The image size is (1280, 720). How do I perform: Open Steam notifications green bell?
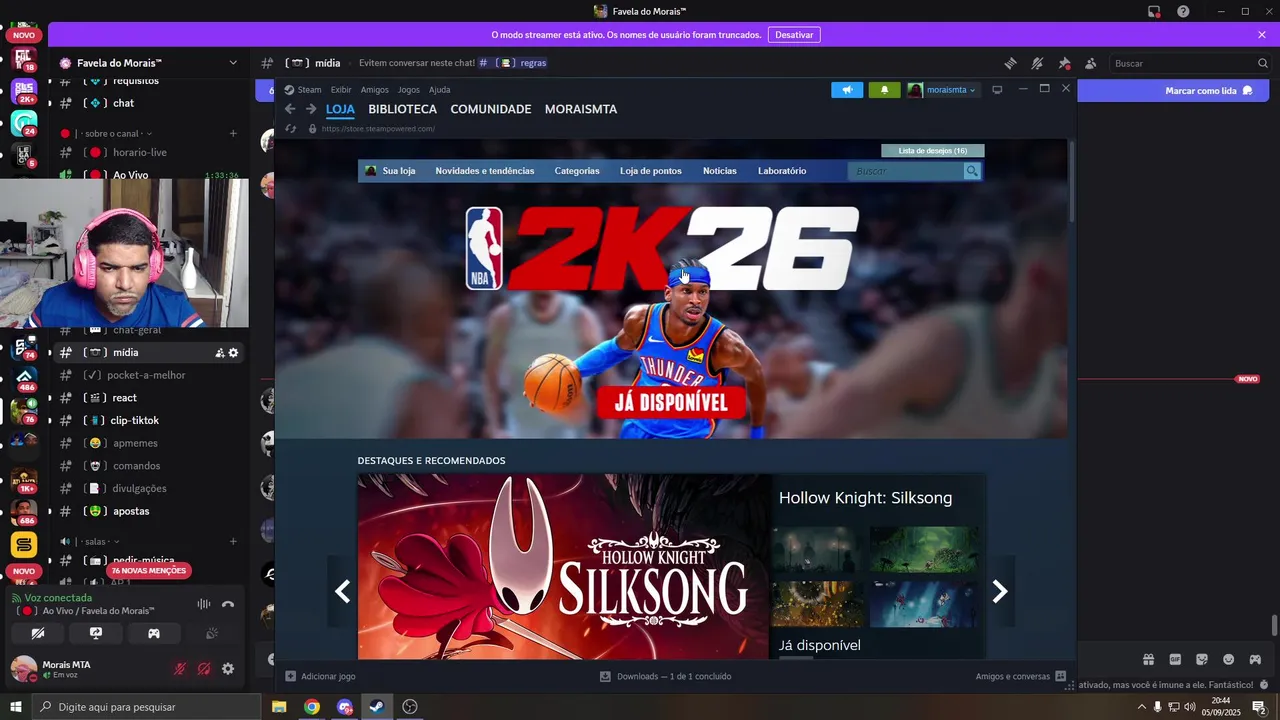coord(884,90)
